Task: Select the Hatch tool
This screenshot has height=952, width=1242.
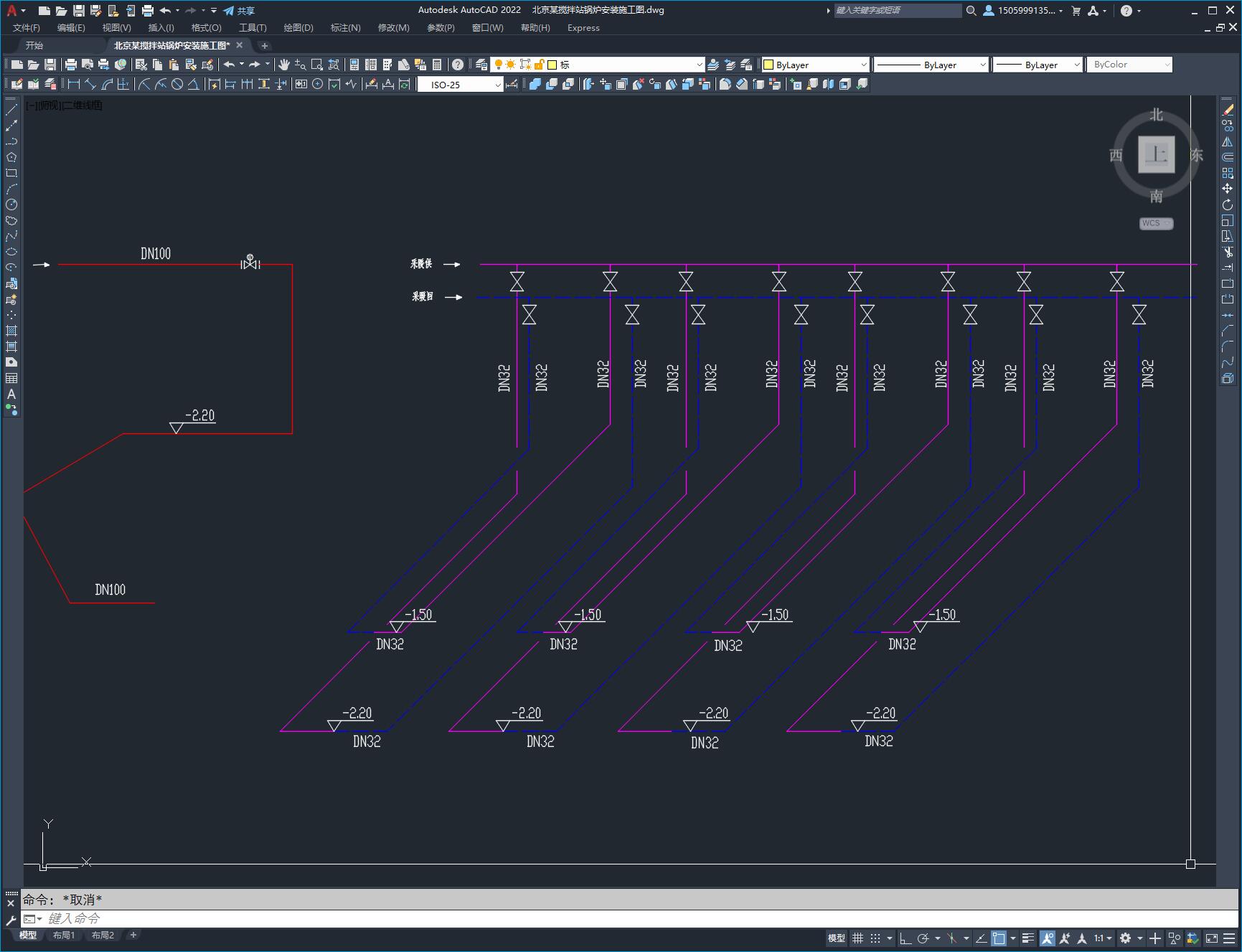Action: click(11, 331)
